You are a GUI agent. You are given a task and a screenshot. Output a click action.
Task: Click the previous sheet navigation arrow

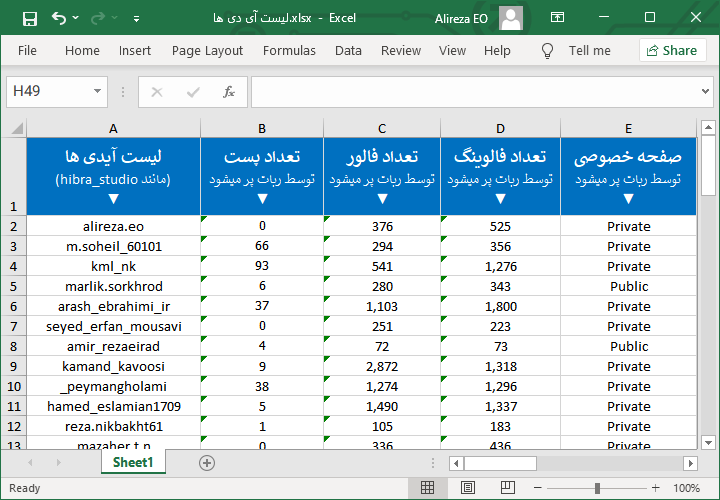pos(30,462)
